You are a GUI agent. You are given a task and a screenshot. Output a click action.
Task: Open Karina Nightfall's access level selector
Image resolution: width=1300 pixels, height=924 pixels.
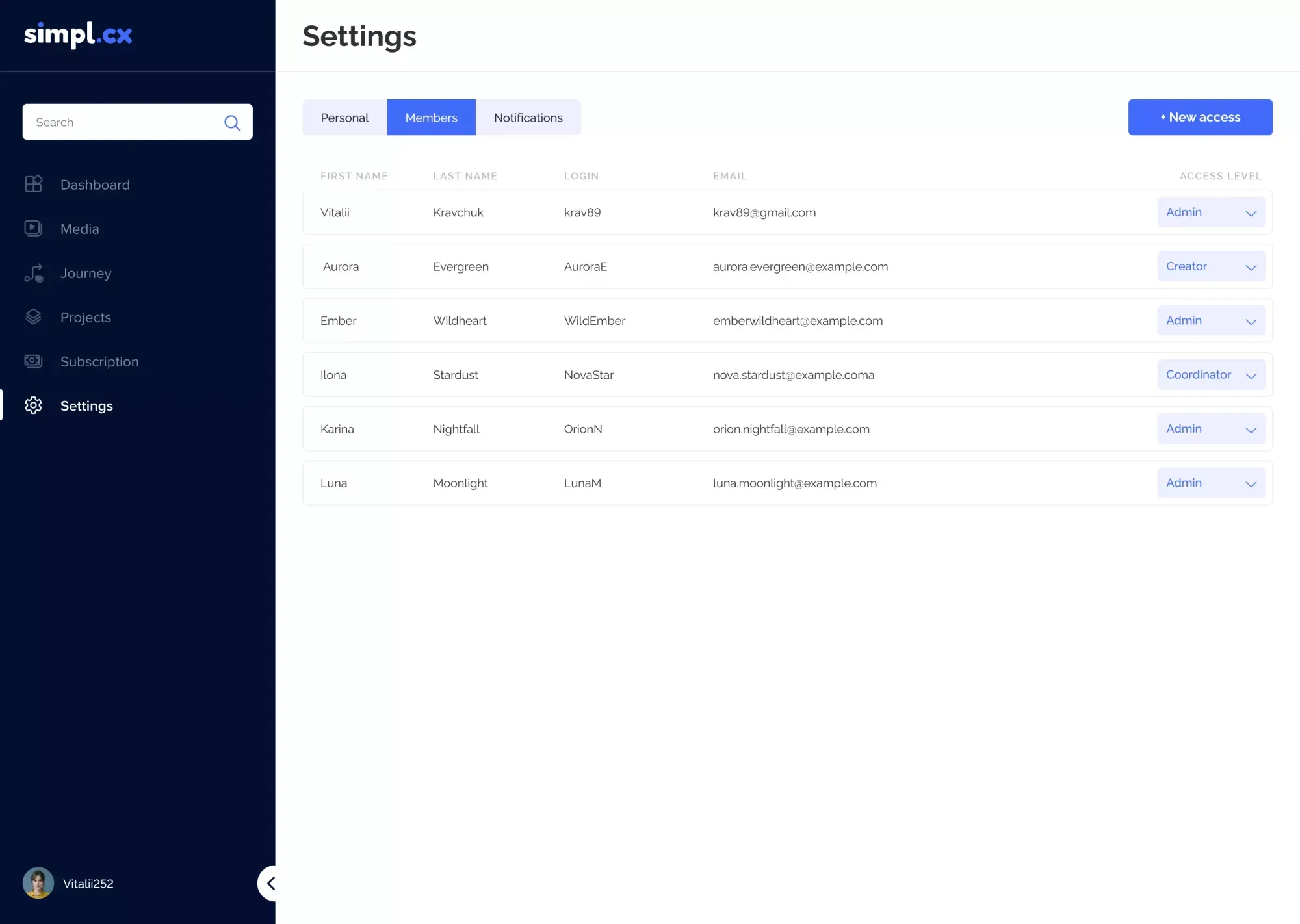[x=1211, y=428]
